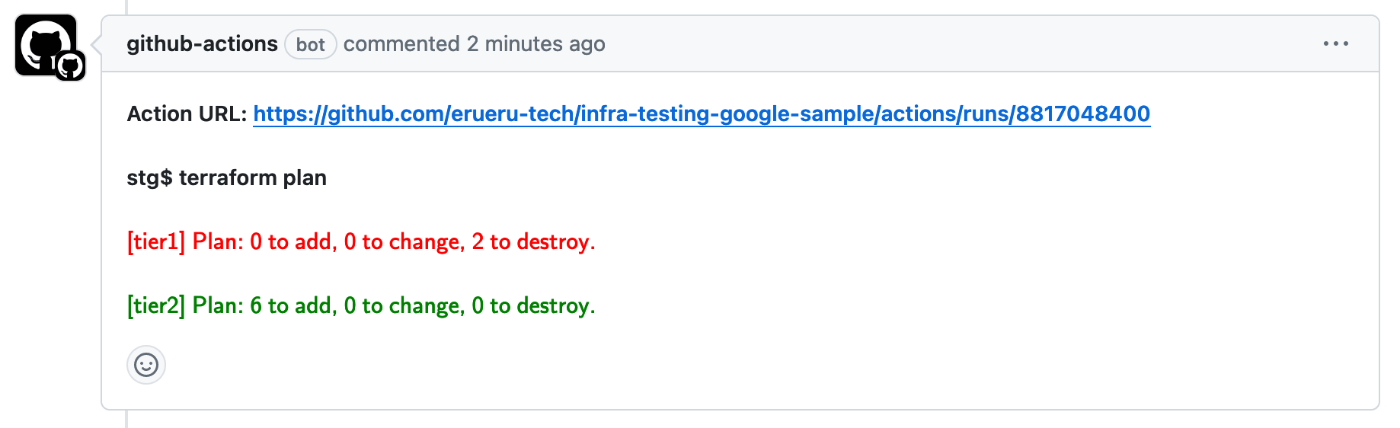
Task: Click the word "commented" in header
Action: [402, 44]
